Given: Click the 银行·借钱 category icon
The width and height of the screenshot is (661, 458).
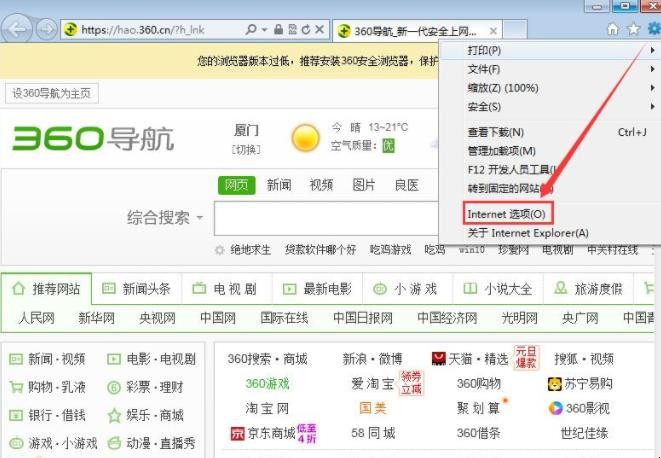Looking at the screenshot, I should (x=16, y=415).
